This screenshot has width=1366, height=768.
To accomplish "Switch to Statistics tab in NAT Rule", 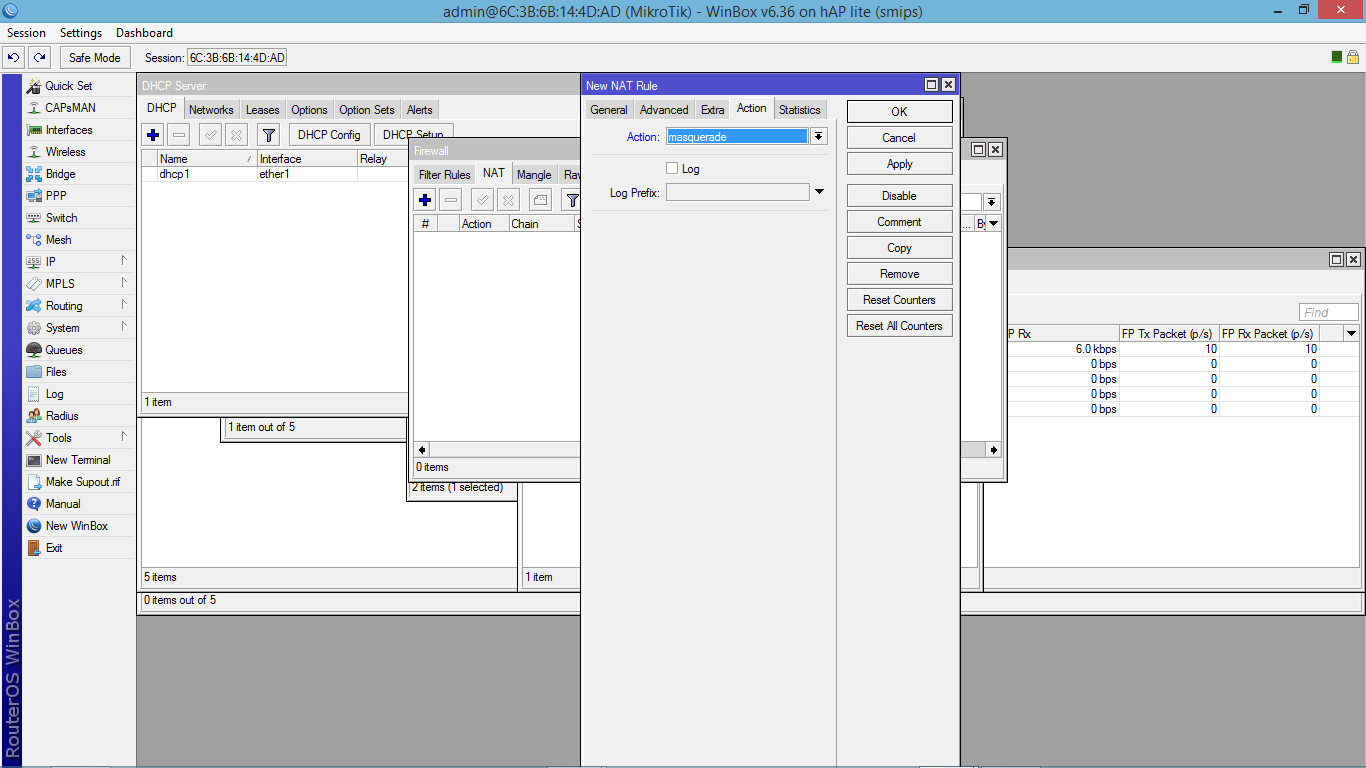I will (800, 110).
